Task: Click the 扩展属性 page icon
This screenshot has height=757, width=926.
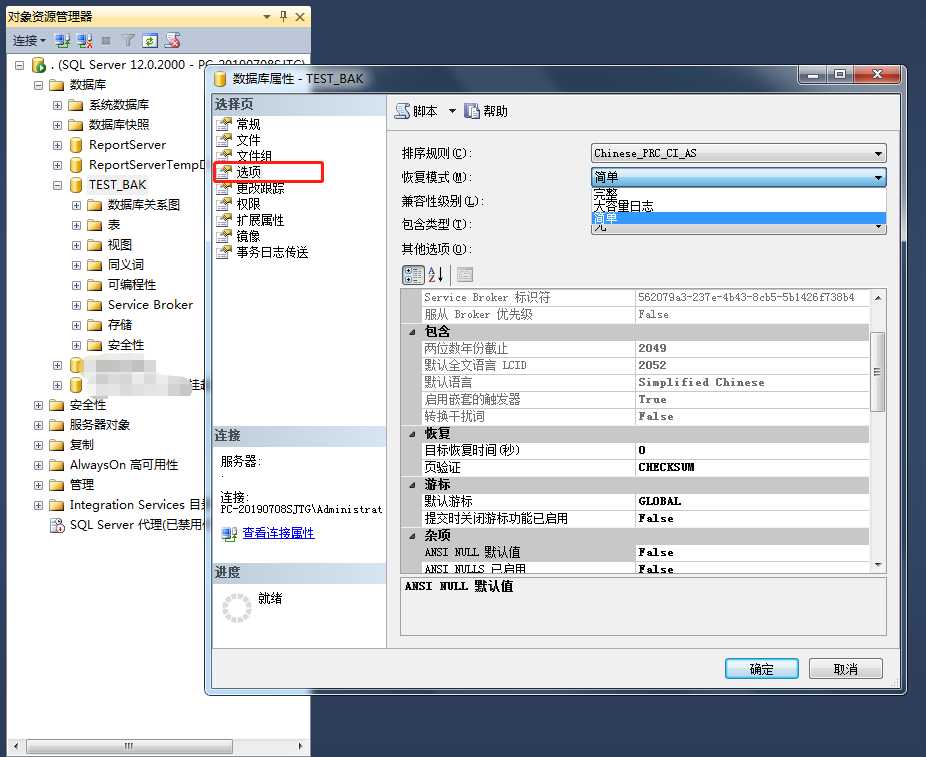Action: (224, 220)
